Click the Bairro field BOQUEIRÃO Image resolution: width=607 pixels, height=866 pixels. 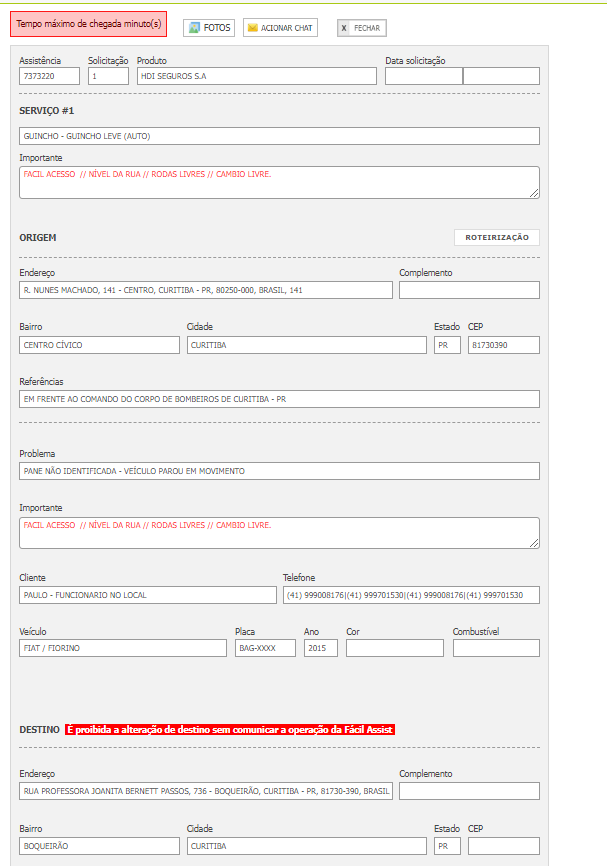(x=99, y=846)
